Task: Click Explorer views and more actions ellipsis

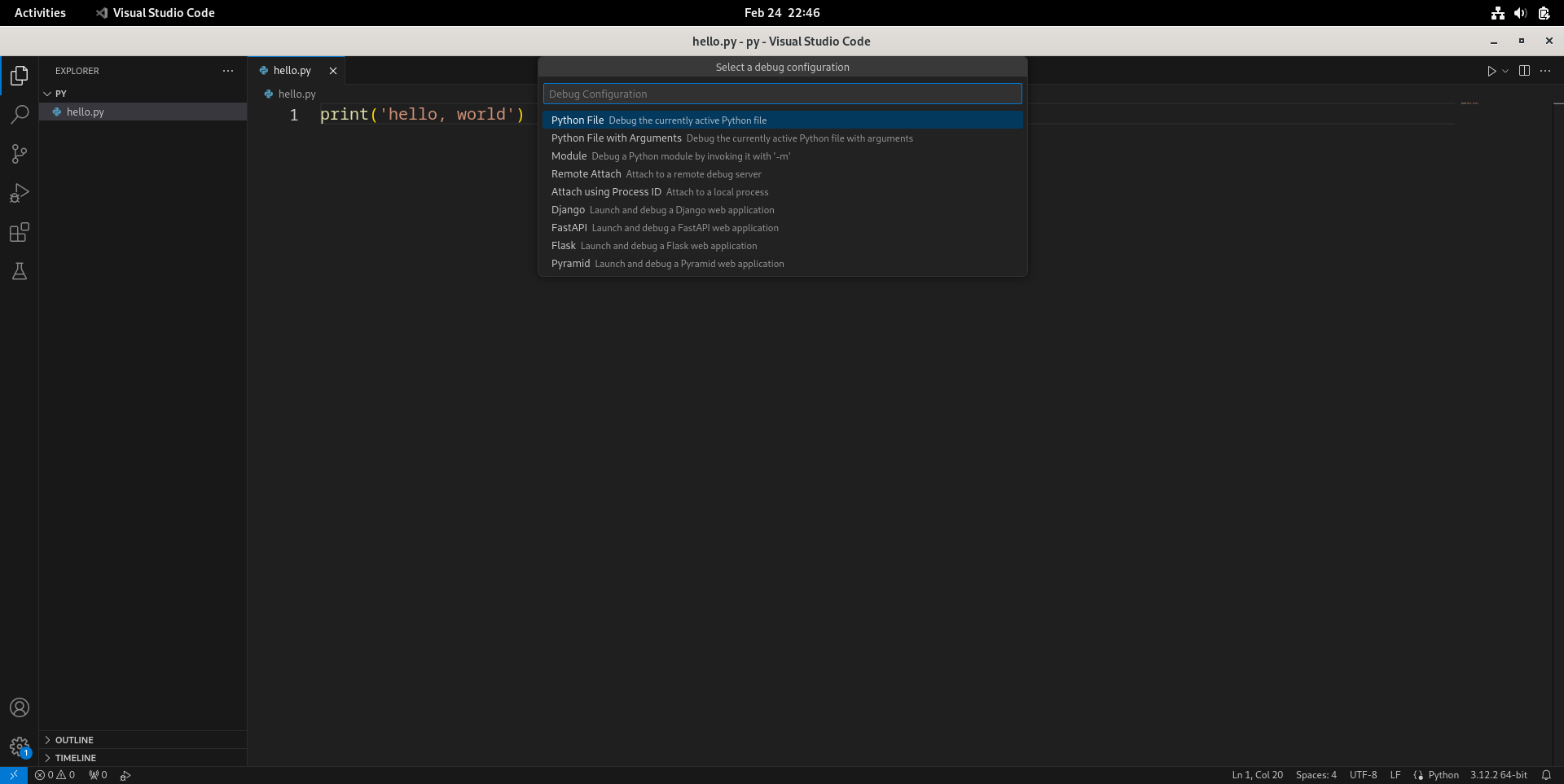Action: click(228, 71)
